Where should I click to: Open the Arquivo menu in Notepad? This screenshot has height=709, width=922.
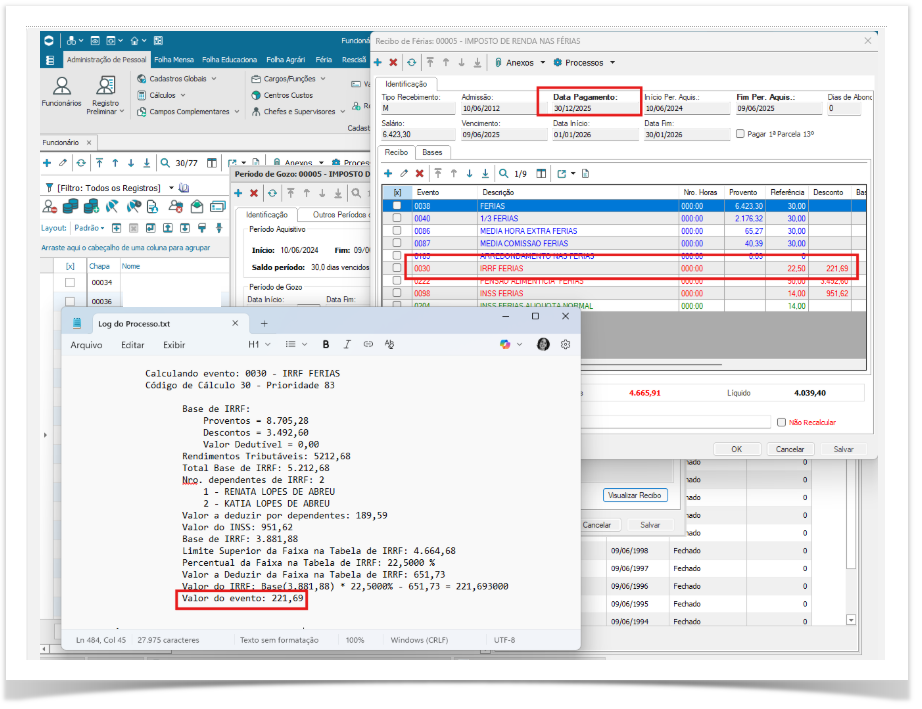coord(86,345)
